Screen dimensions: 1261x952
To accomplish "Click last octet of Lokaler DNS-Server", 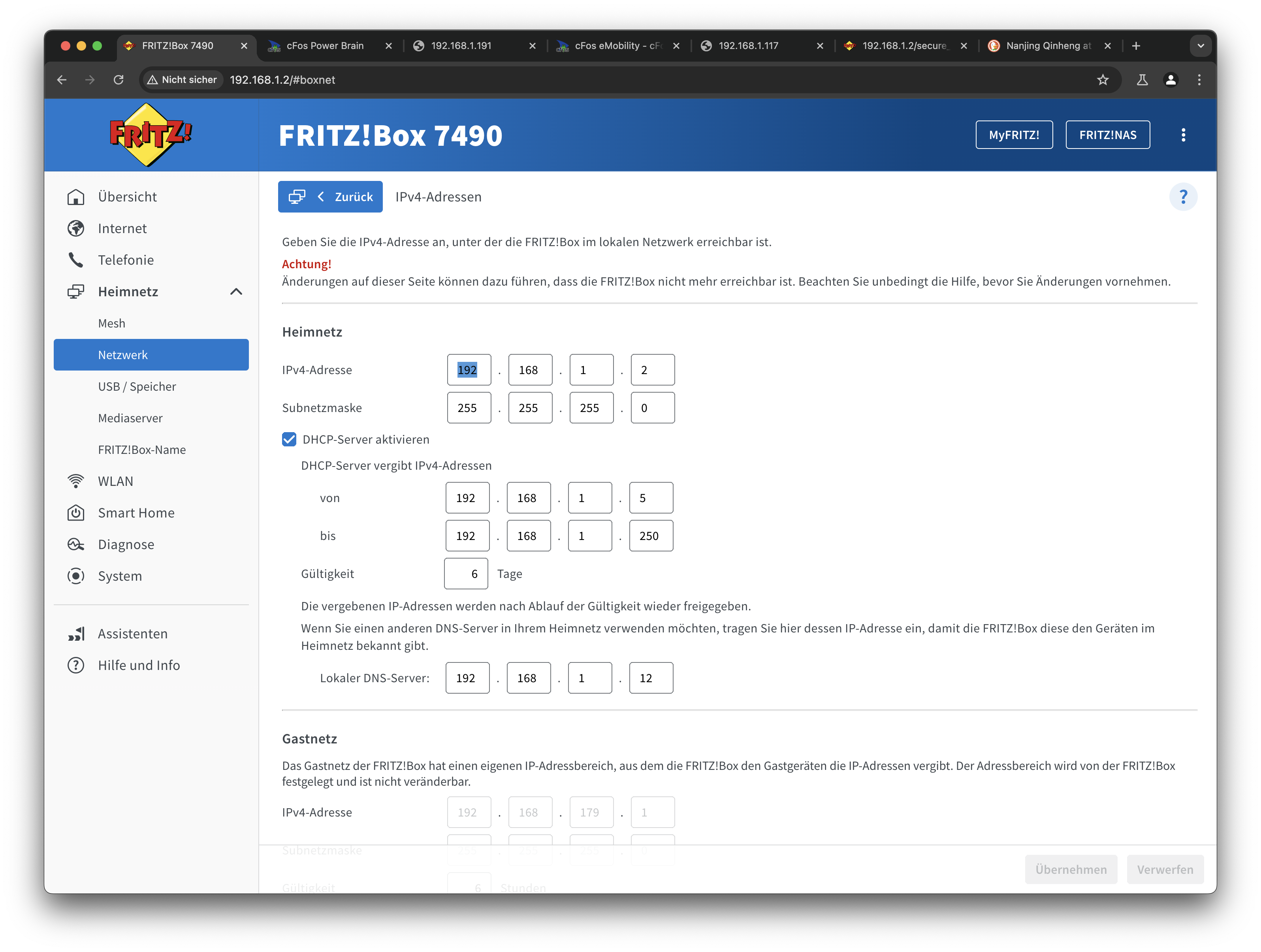I will tap(651, 678).
